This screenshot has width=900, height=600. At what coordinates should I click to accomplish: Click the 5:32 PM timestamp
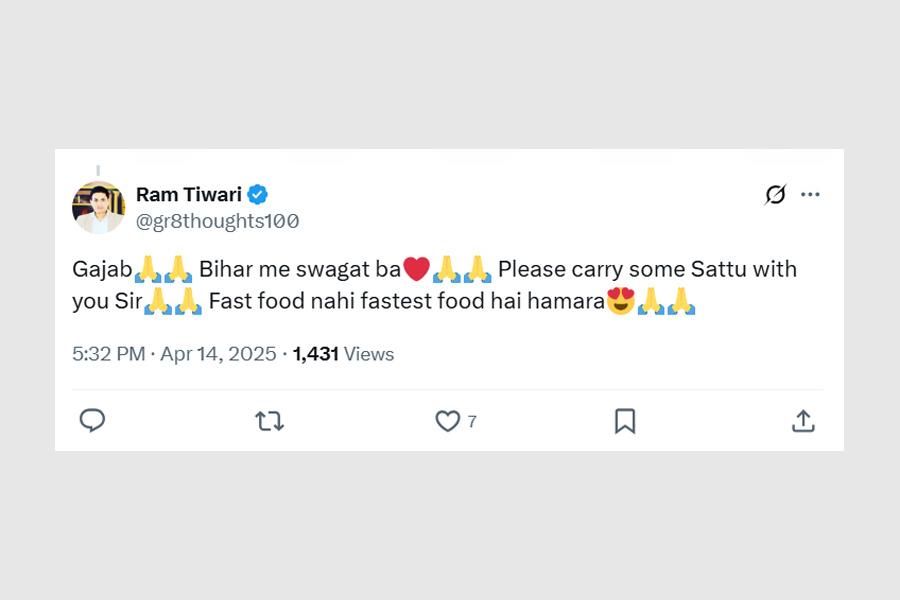(109, 354)
